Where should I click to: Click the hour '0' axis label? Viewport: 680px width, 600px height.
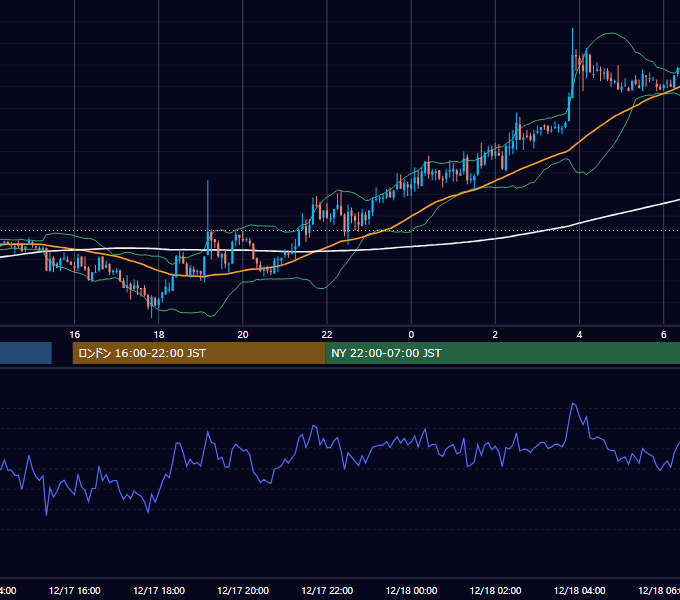pos(411,334)
